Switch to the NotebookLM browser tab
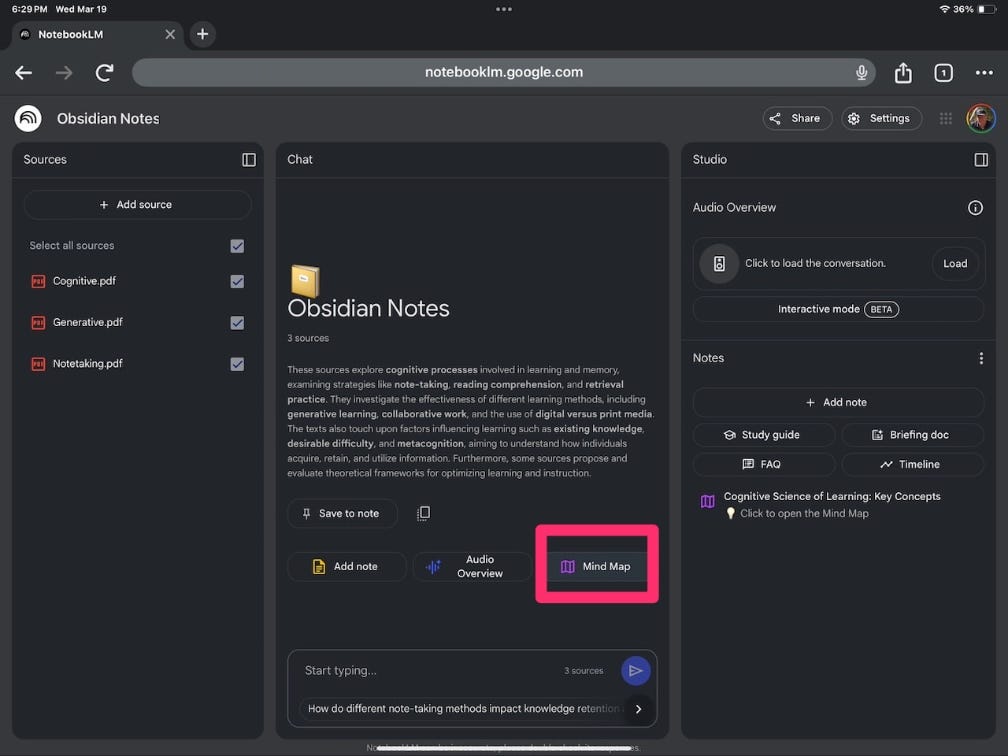 click(96, 35)
